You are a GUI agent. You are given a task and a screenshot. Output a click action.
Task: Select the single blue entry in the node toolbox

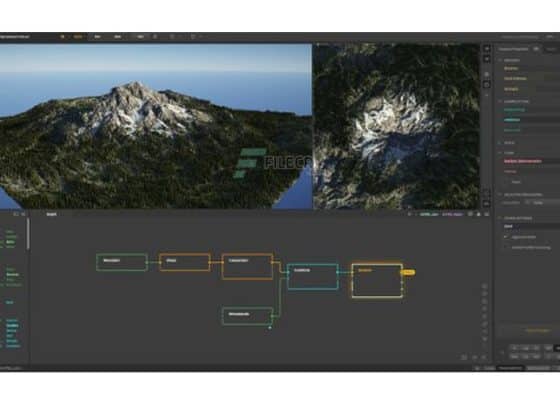click(10, 302)
